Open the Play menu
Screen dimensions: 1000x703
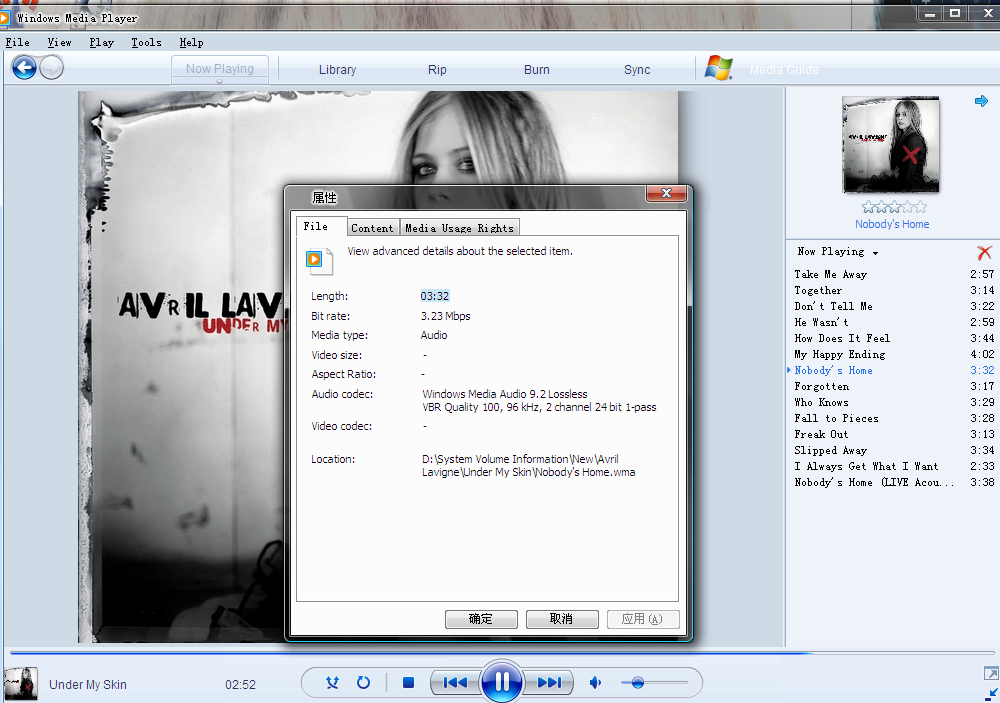(101, 42)
